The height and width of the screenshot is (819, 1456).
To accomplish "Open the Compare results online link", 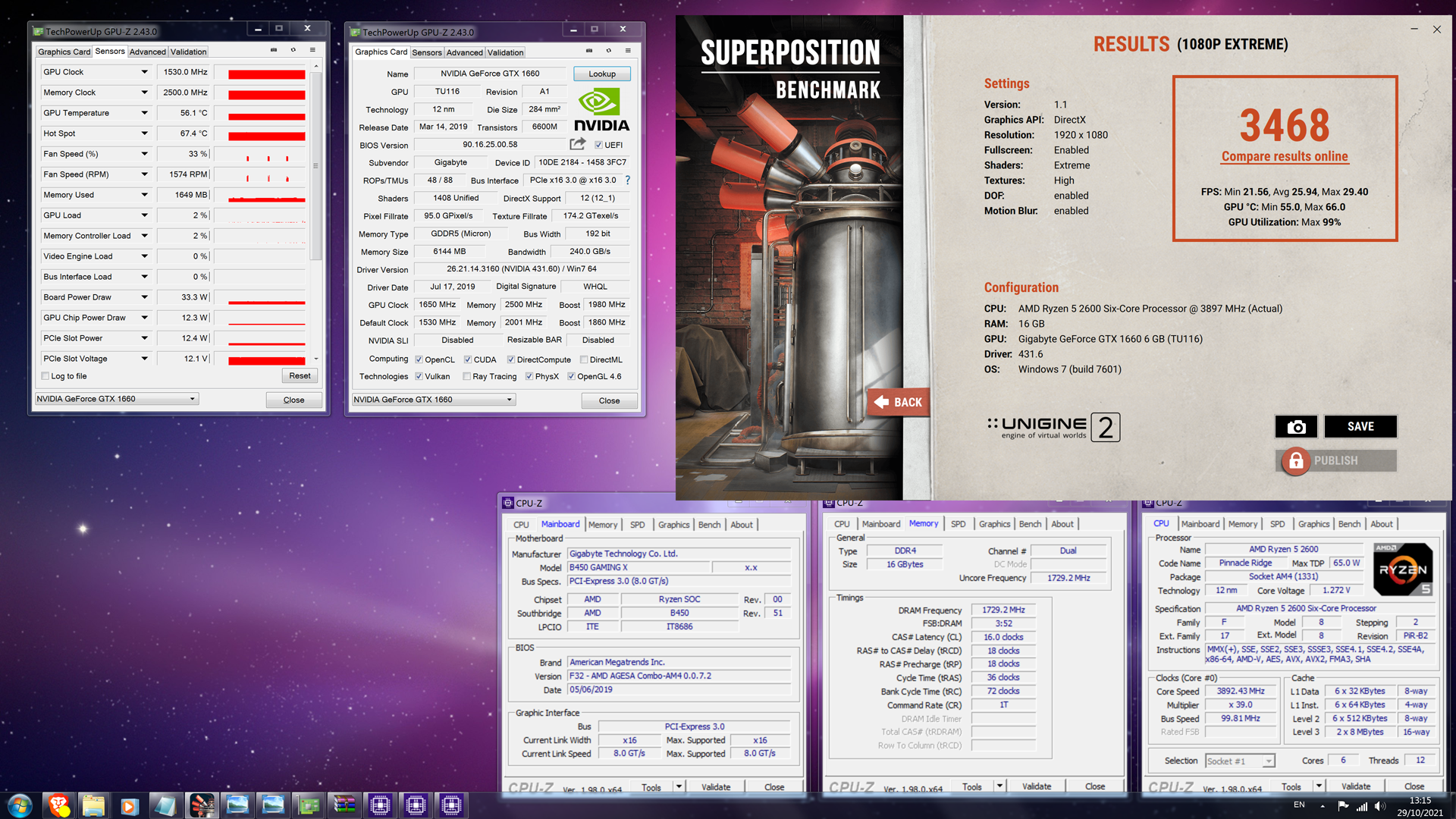I will tap(1285, 156).
